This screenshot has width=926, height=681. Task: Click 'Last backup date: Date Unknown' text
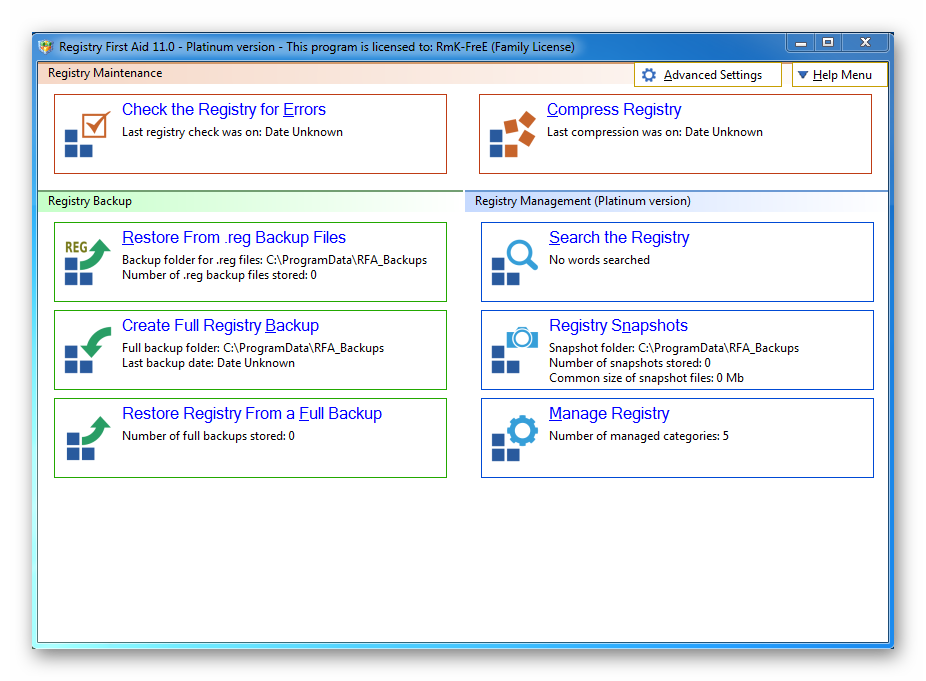tap(208, 363)
